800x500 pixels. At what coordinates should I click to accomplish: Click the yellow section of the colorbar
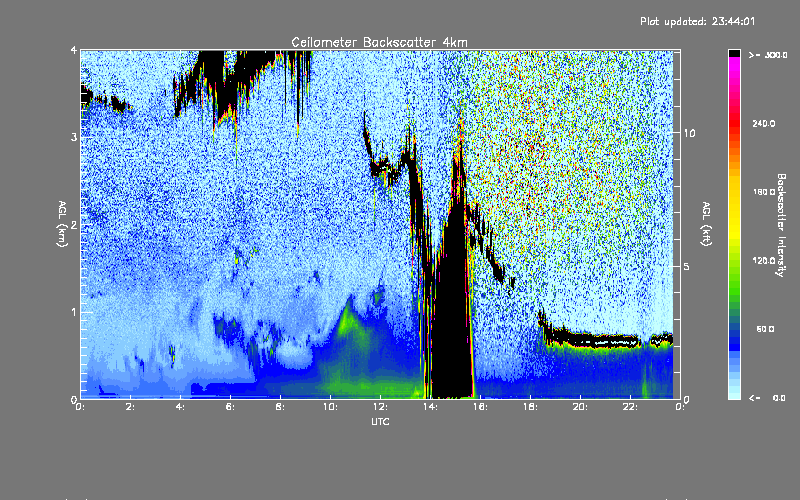click(734, 209)
